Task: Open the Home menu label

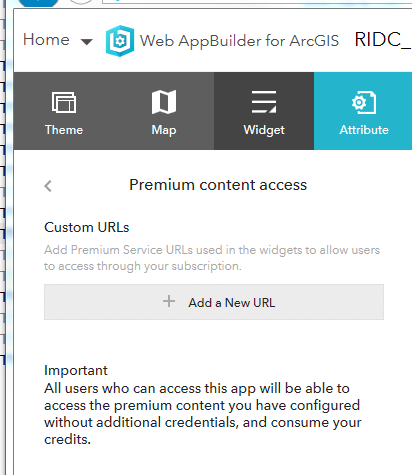Action: 46,40
